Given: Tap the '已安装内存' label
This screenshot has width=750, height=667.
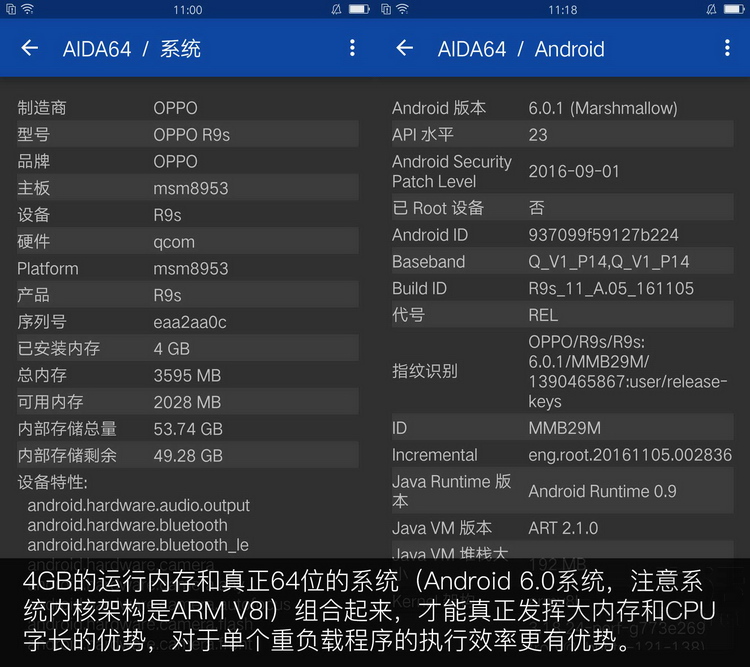Looking at the screenshot, I should 59,349.
